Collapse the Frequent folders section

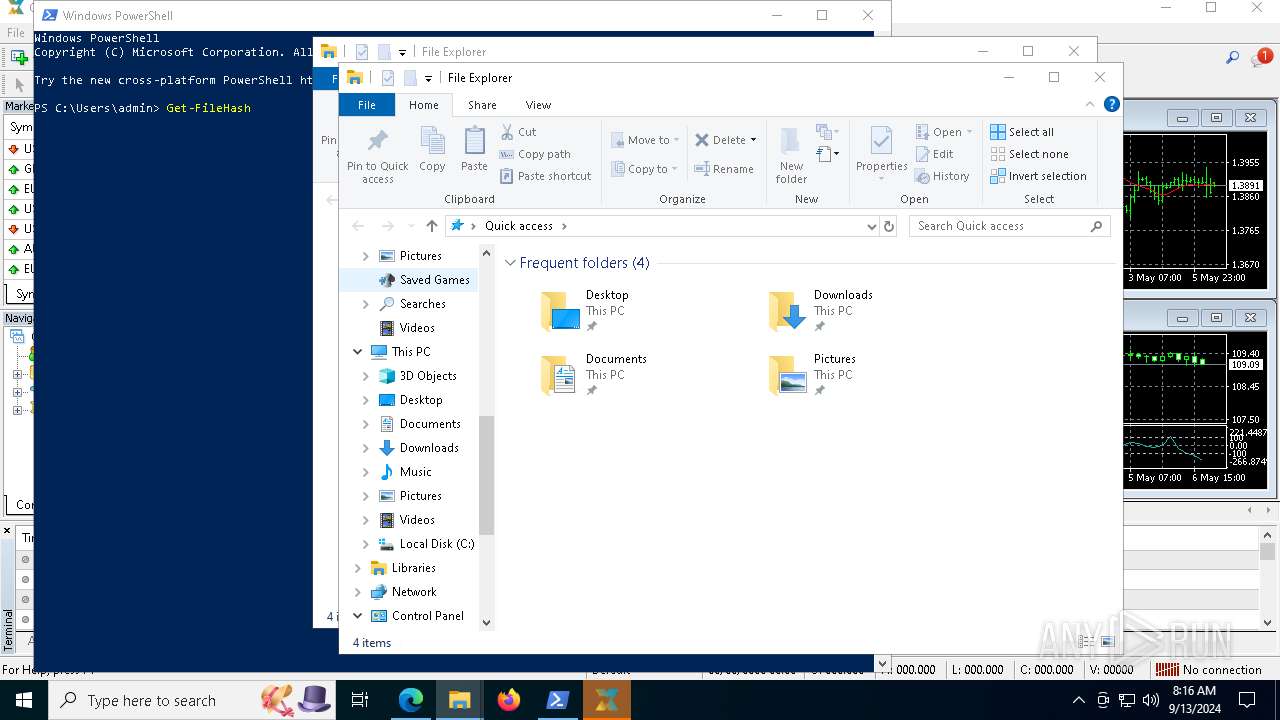510,263
